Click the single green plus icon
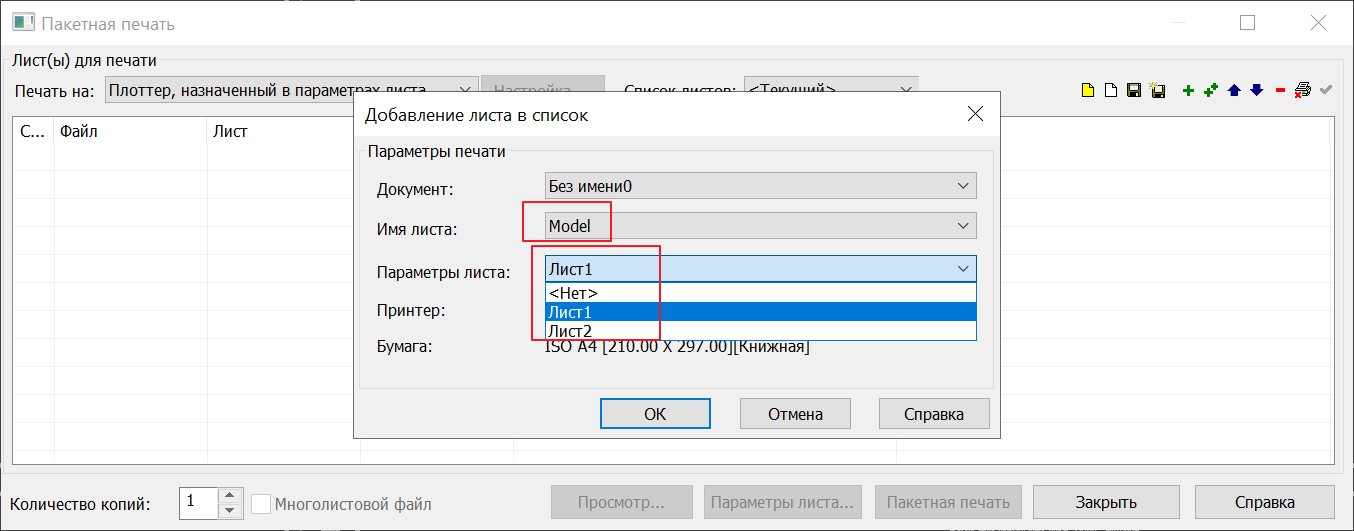The width and height of the screenshot is (1354, 531). 1188,91
